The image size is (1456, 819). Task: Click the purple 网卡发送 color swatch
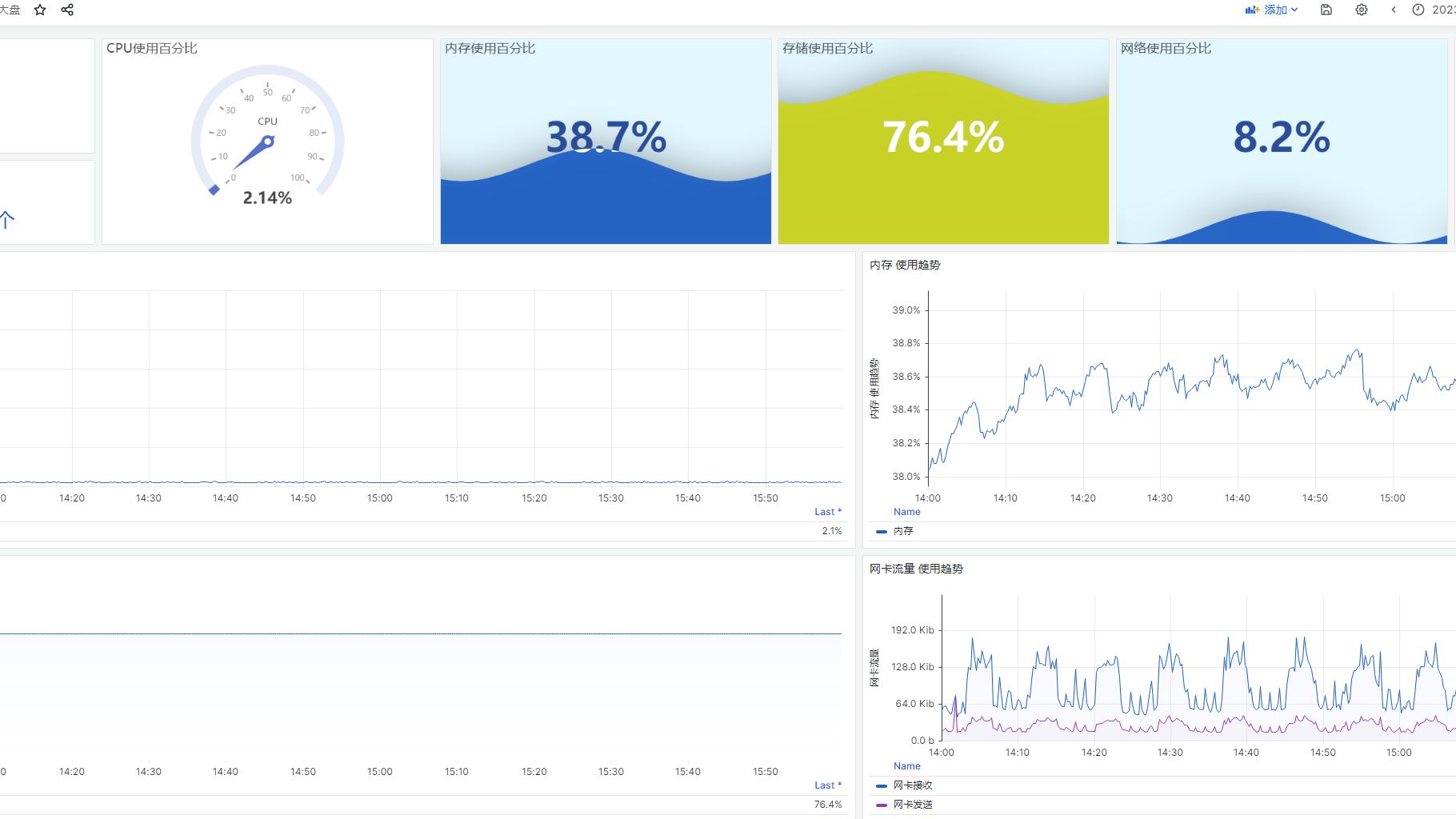(882, 805)
